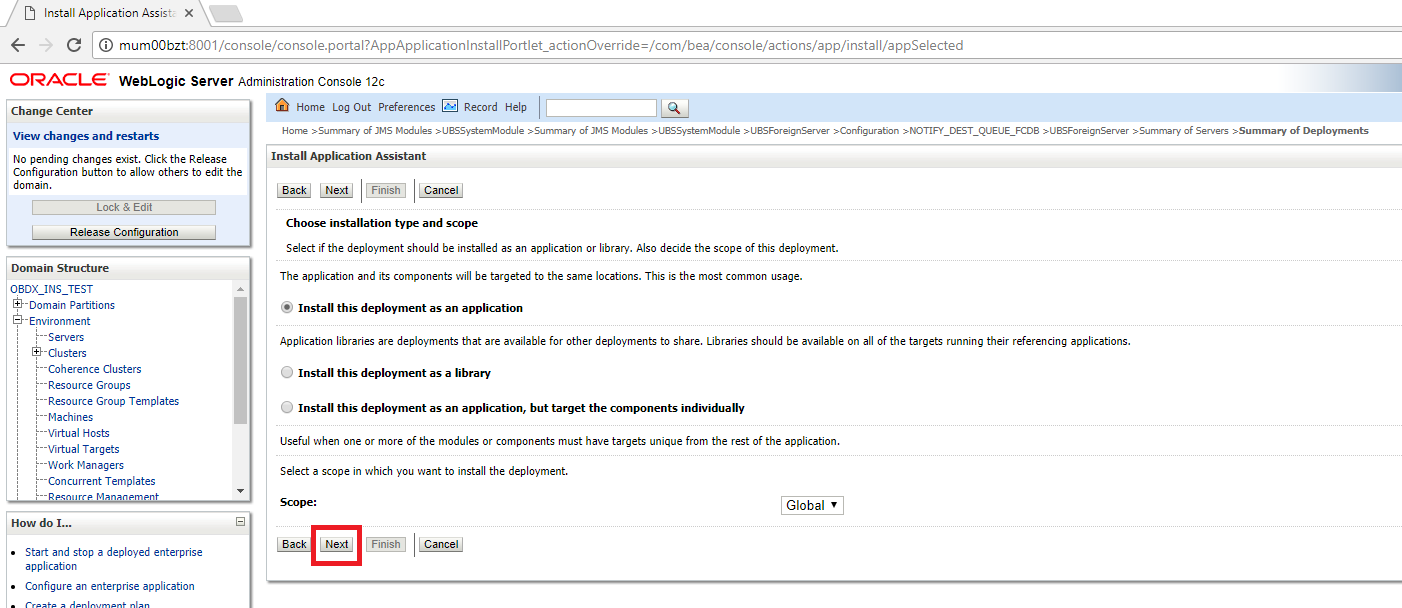
Task: Open Start and stop a deployed enterprise application
Action: (114, 559)
